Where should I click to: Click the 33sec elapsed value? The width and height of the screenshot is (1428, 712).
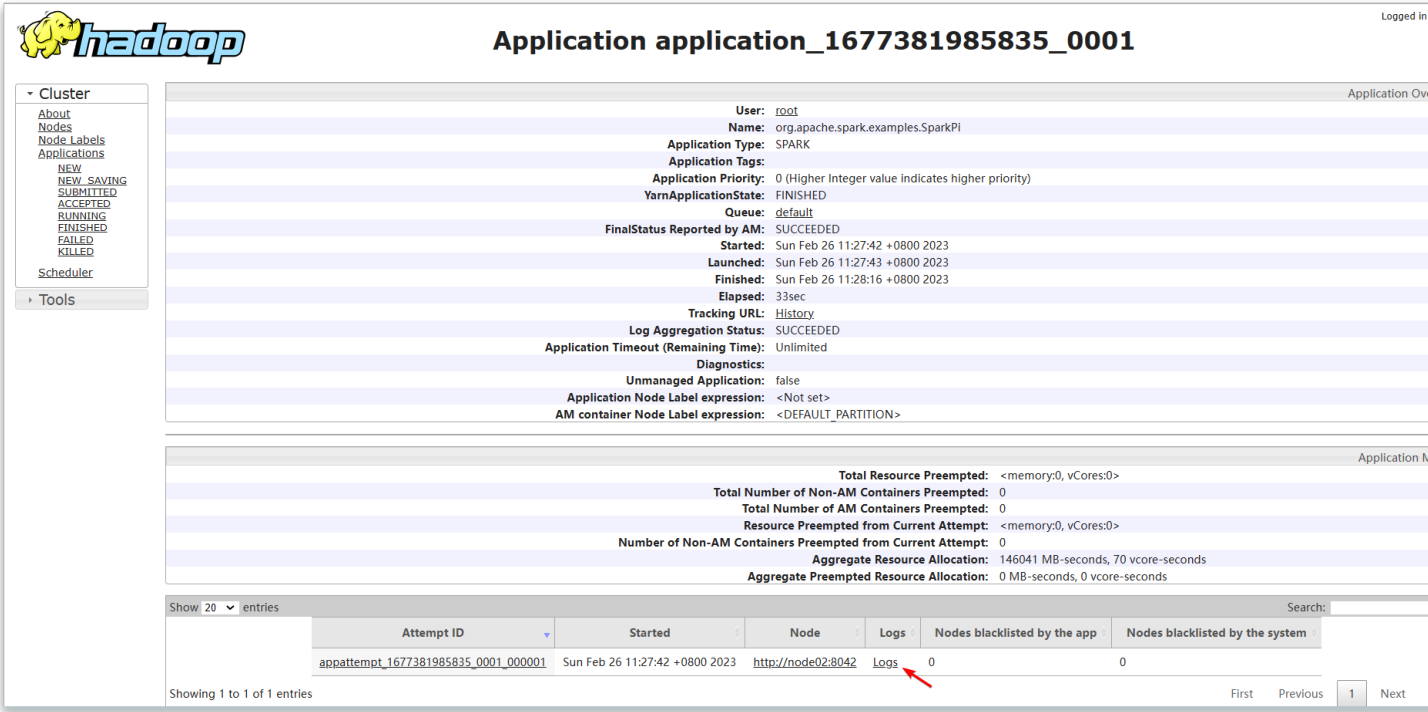click(x=790, y=296)
